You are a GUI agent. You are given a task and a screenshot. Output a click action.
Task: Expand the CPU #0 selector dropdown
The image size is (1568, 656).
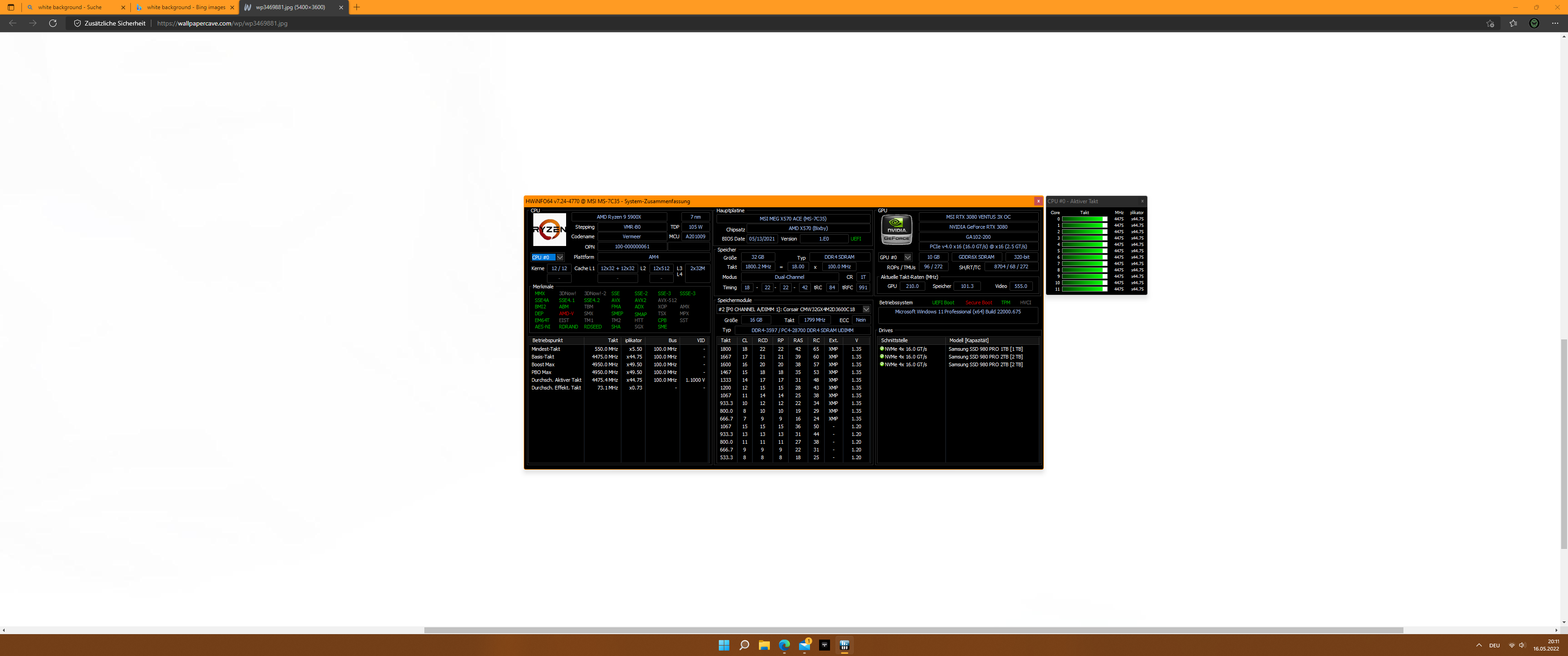click(559, 257)
